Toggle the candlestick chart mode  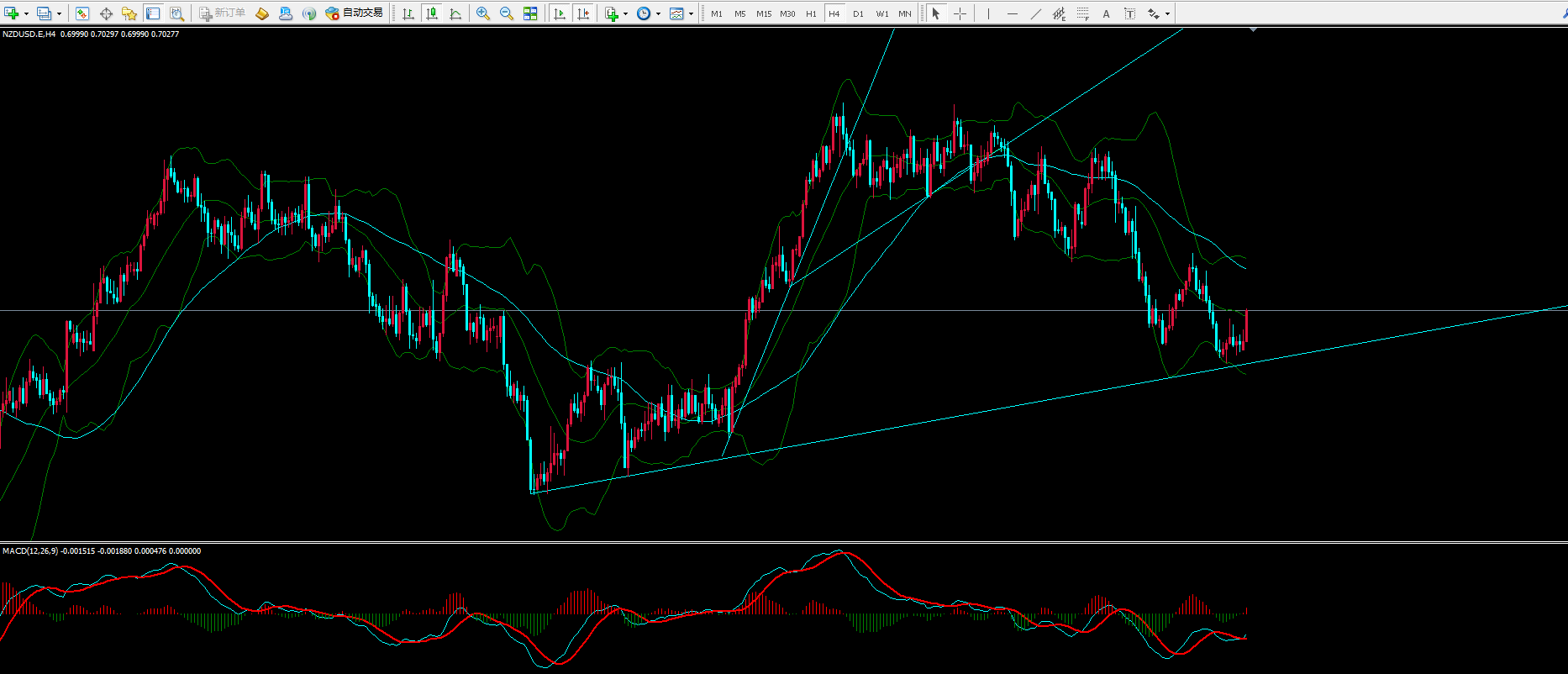pyautogui.click(x=432, y=13)
